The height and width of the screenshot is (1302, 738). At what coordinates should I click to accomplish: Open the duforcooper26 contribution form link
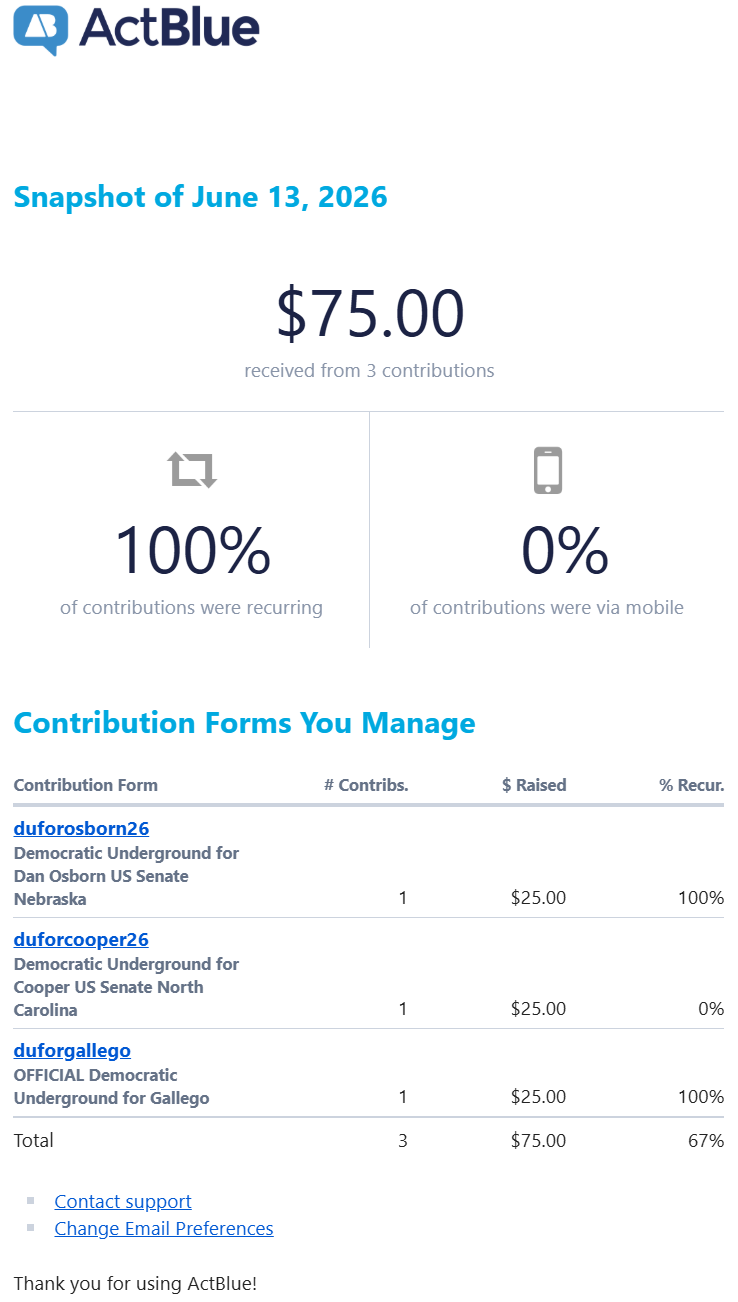pyautogui.click(x=81, y=939)
